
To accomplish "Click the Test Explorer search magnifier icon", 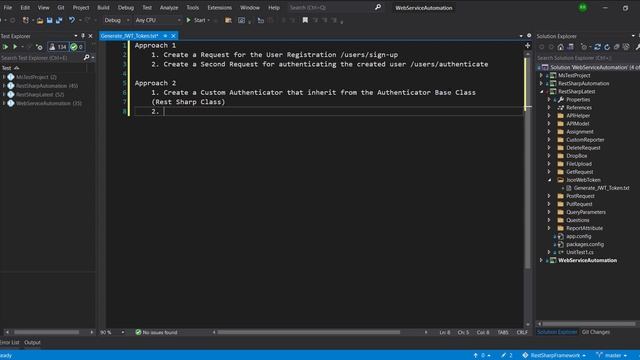I will point(86,58).
